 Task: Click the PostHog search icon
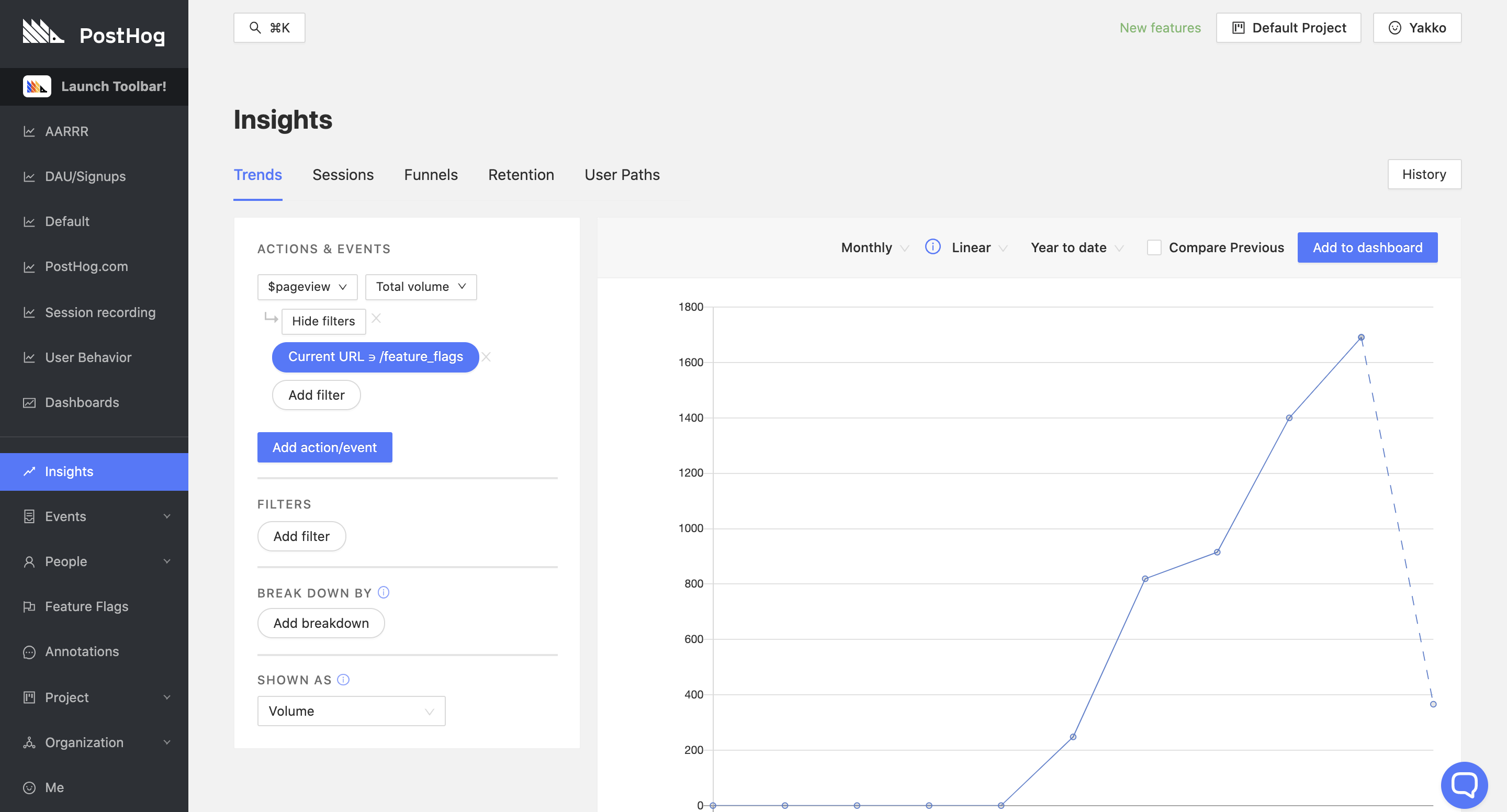coord(253,27)
